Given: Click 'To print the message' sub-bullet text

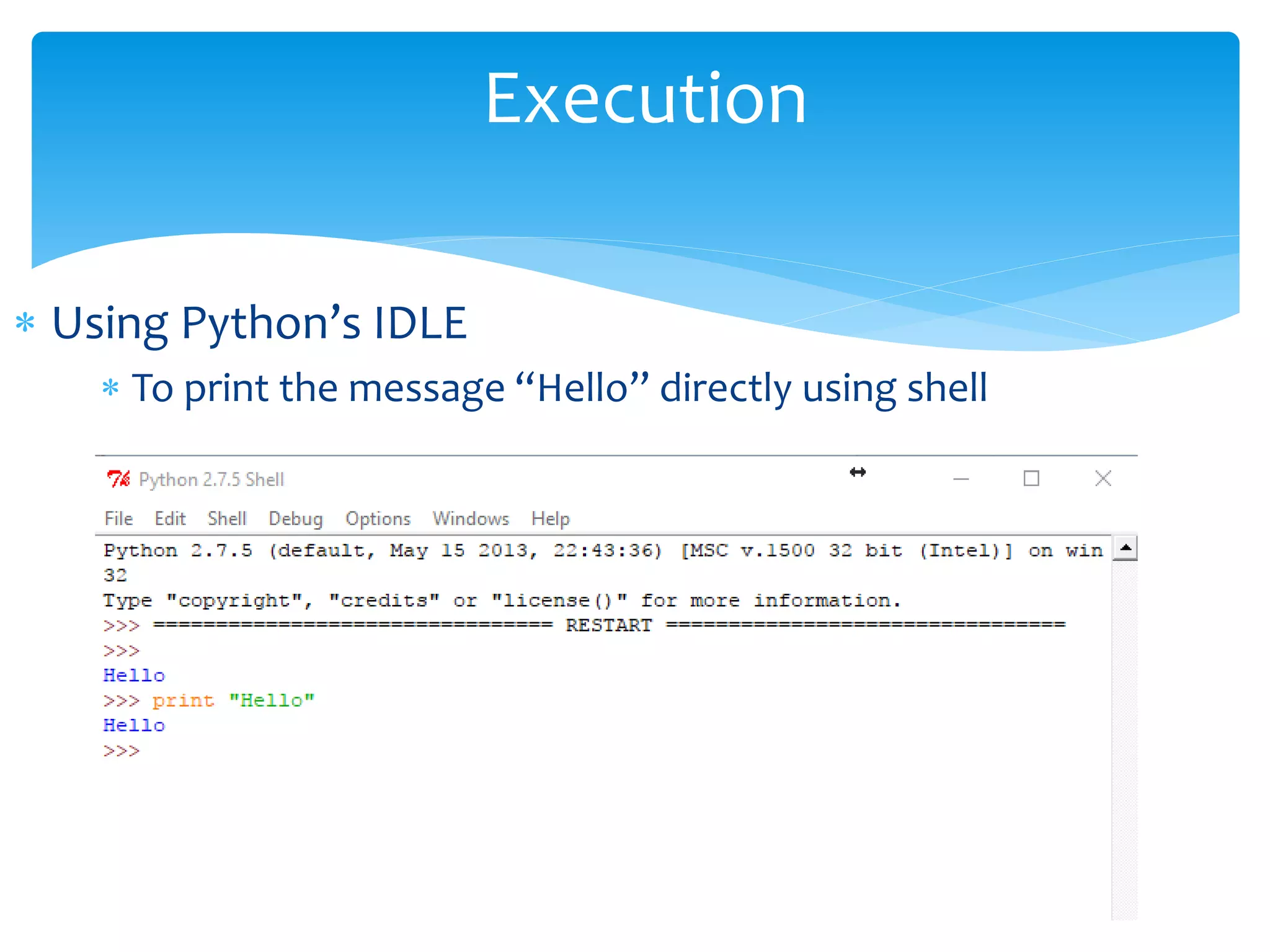Looking at the screenshot, I should click(x=559, y=389).
